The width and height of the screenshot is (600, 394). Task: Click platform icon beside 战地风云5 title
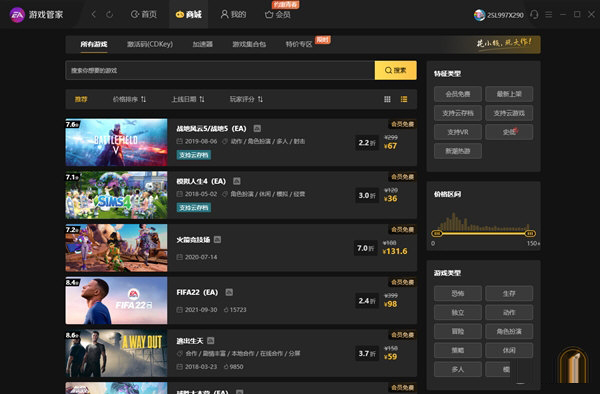coord(257,129)
